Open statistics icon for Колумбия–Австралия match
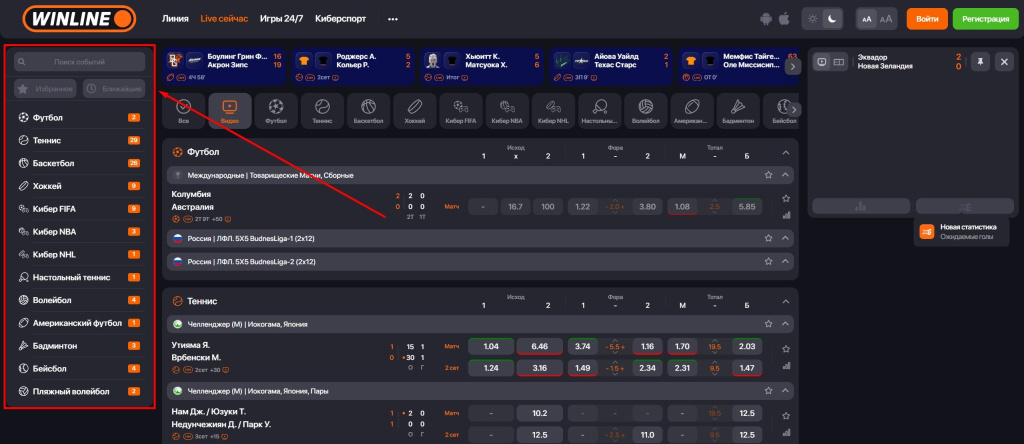The height and width of the screenshot is (444, 1024). [x=785, y=214]
